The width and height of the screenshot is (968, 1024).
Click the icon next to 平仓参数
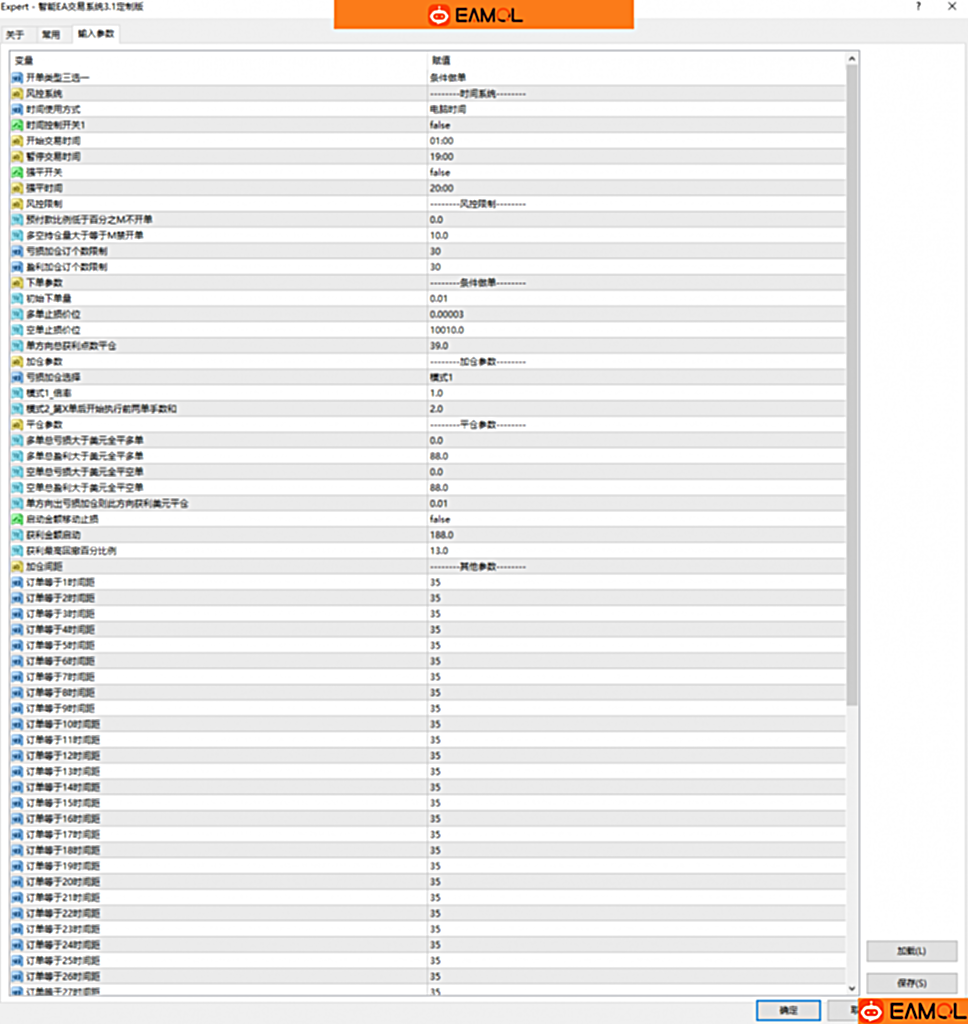click(17, 424)
